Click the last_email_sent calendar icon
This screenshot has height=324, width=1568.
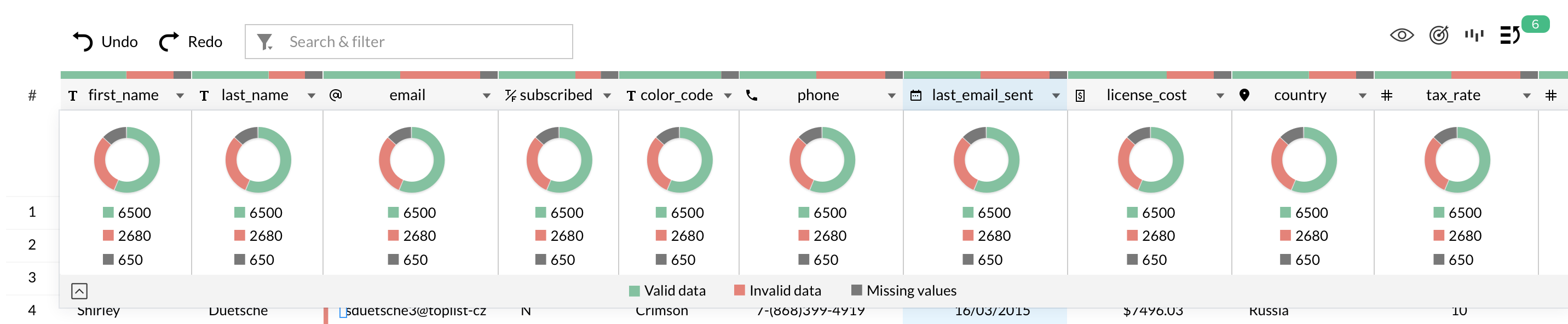915,96
